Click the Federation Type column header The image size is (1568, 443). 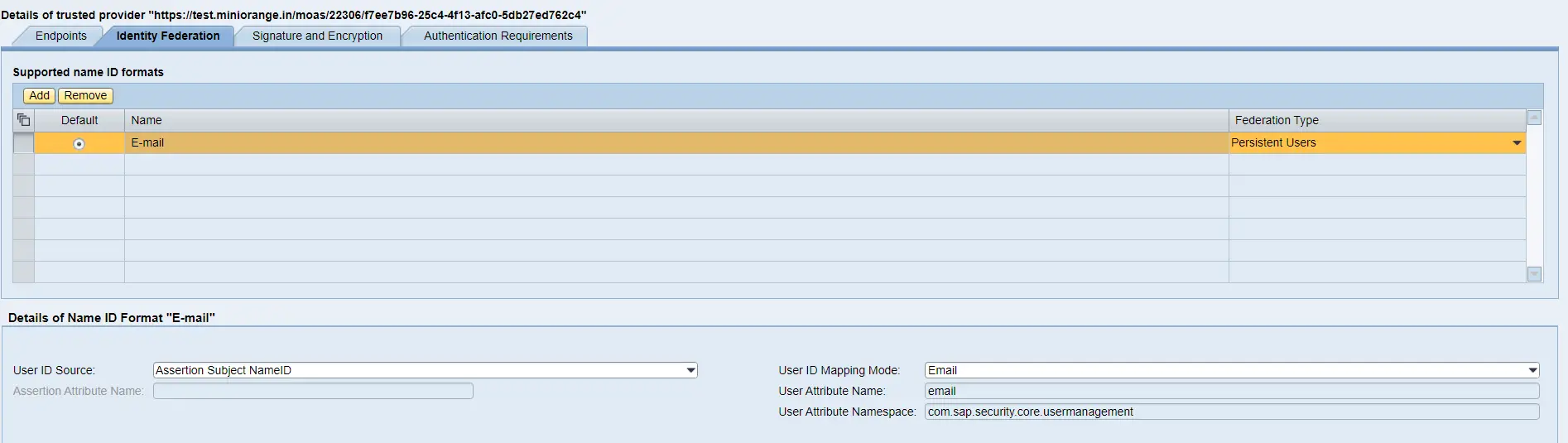[1377, 120]
